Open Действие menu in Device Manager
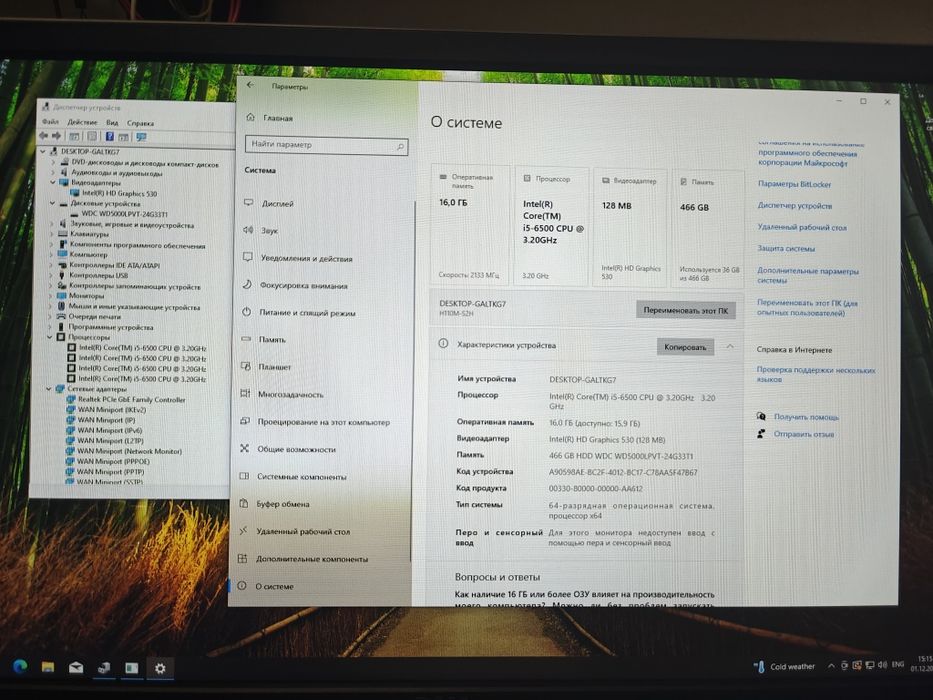 coord(82,122)
